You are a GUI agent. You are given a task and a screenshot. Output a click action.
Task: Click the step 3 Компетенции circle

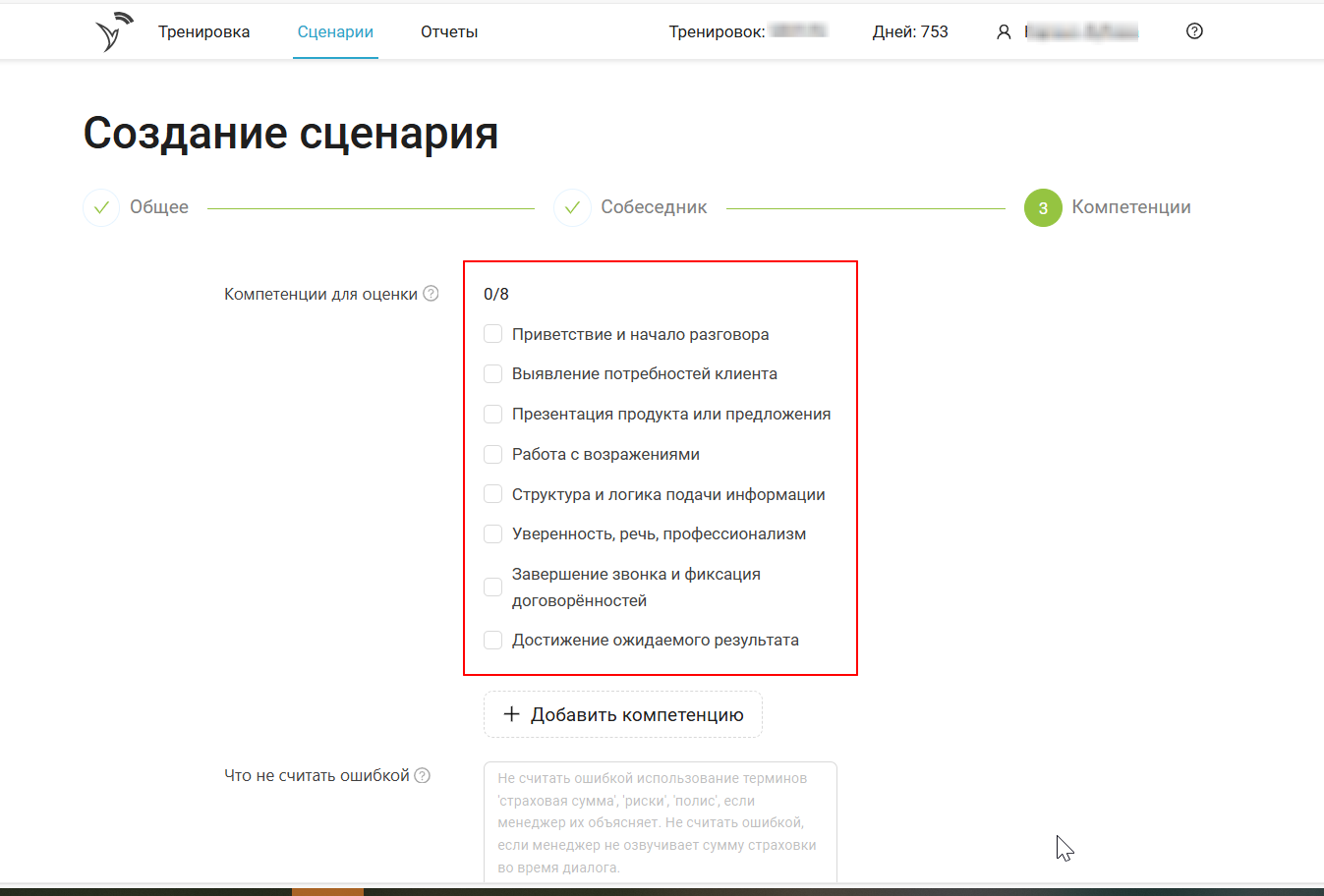click(1043, 207)
